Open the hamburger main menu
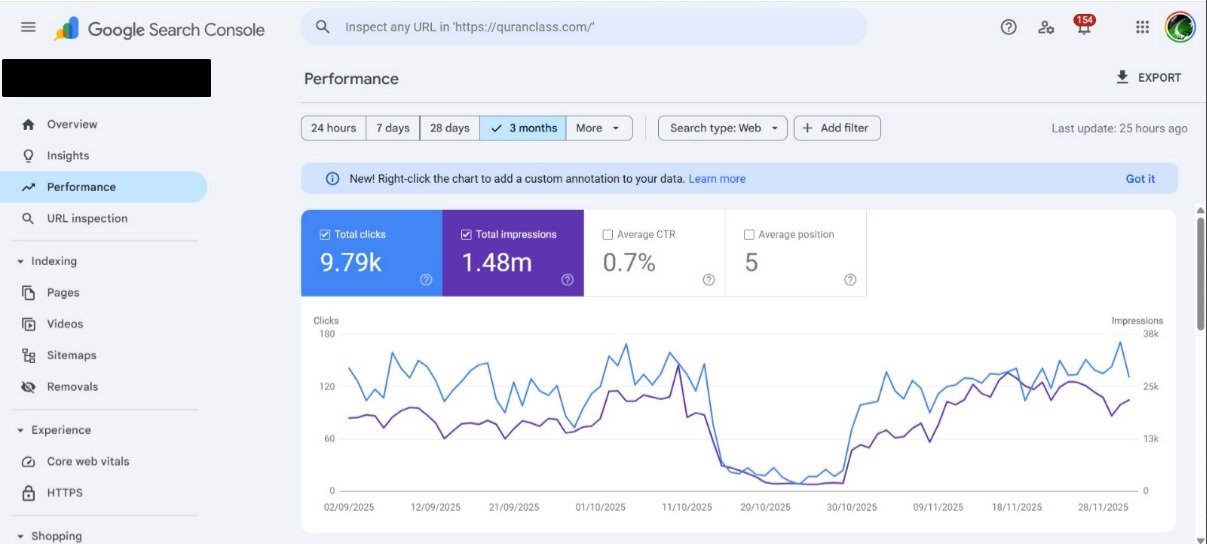The image size is (1207, 544). click(28, 27)
